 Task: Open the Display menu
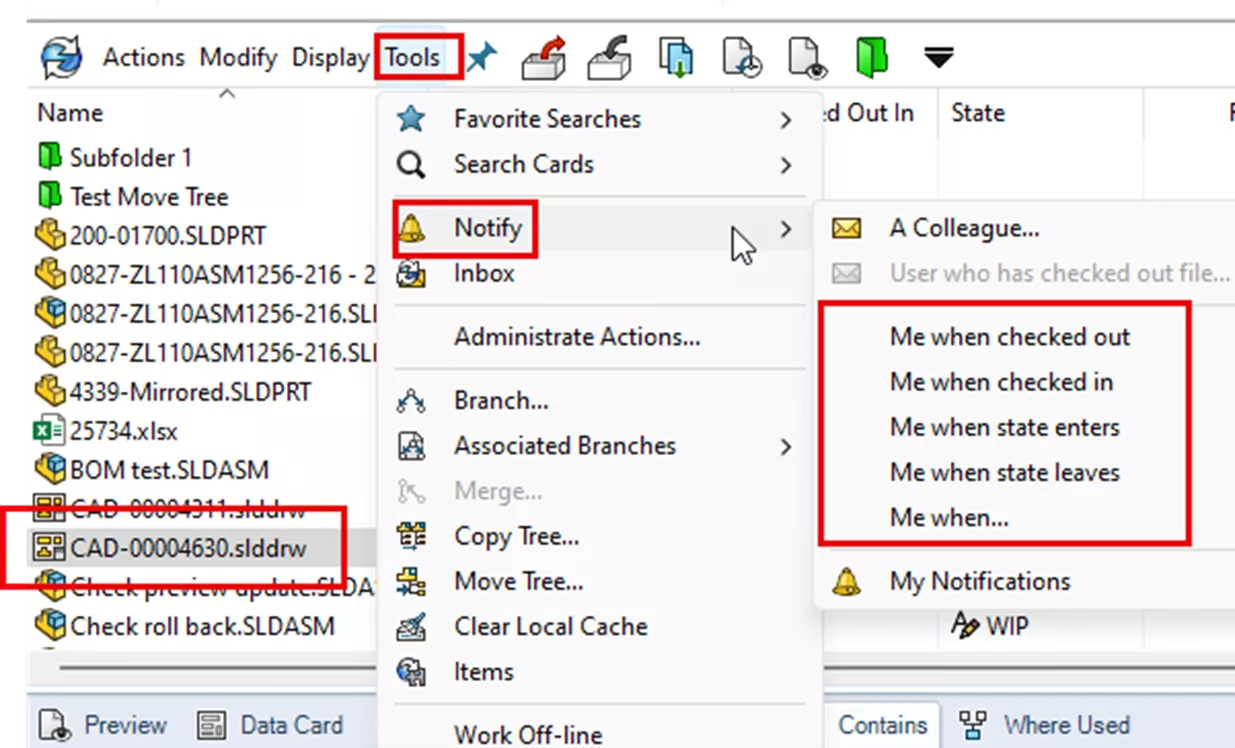click(330, 58)
